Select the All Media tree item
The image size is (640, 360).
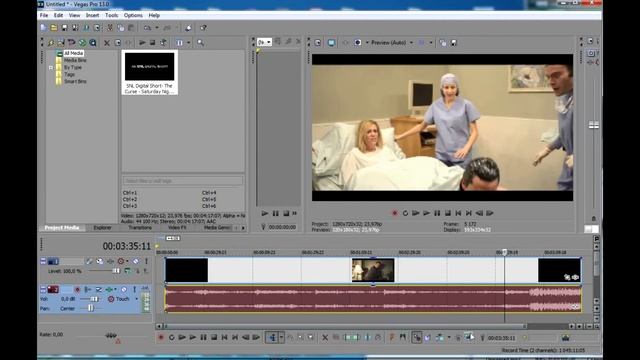(x=73, y=53)
